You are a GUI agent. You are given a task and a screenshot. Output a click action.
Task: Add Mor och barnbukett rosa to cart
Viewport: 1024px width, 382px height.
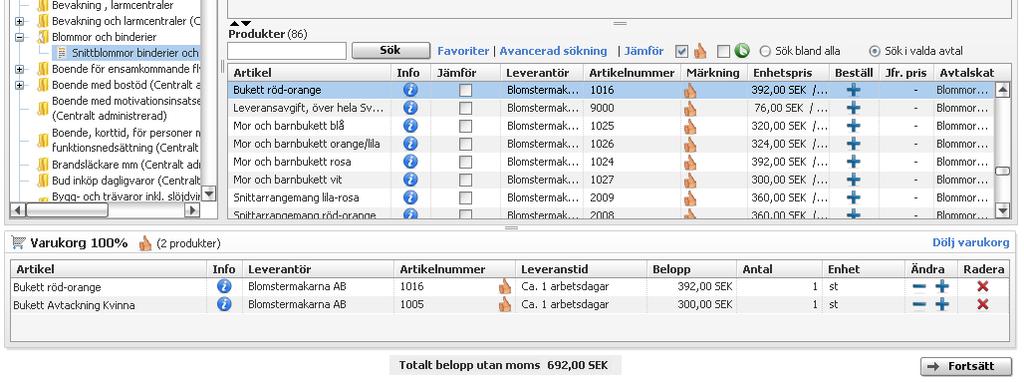(x=853, y=161)
